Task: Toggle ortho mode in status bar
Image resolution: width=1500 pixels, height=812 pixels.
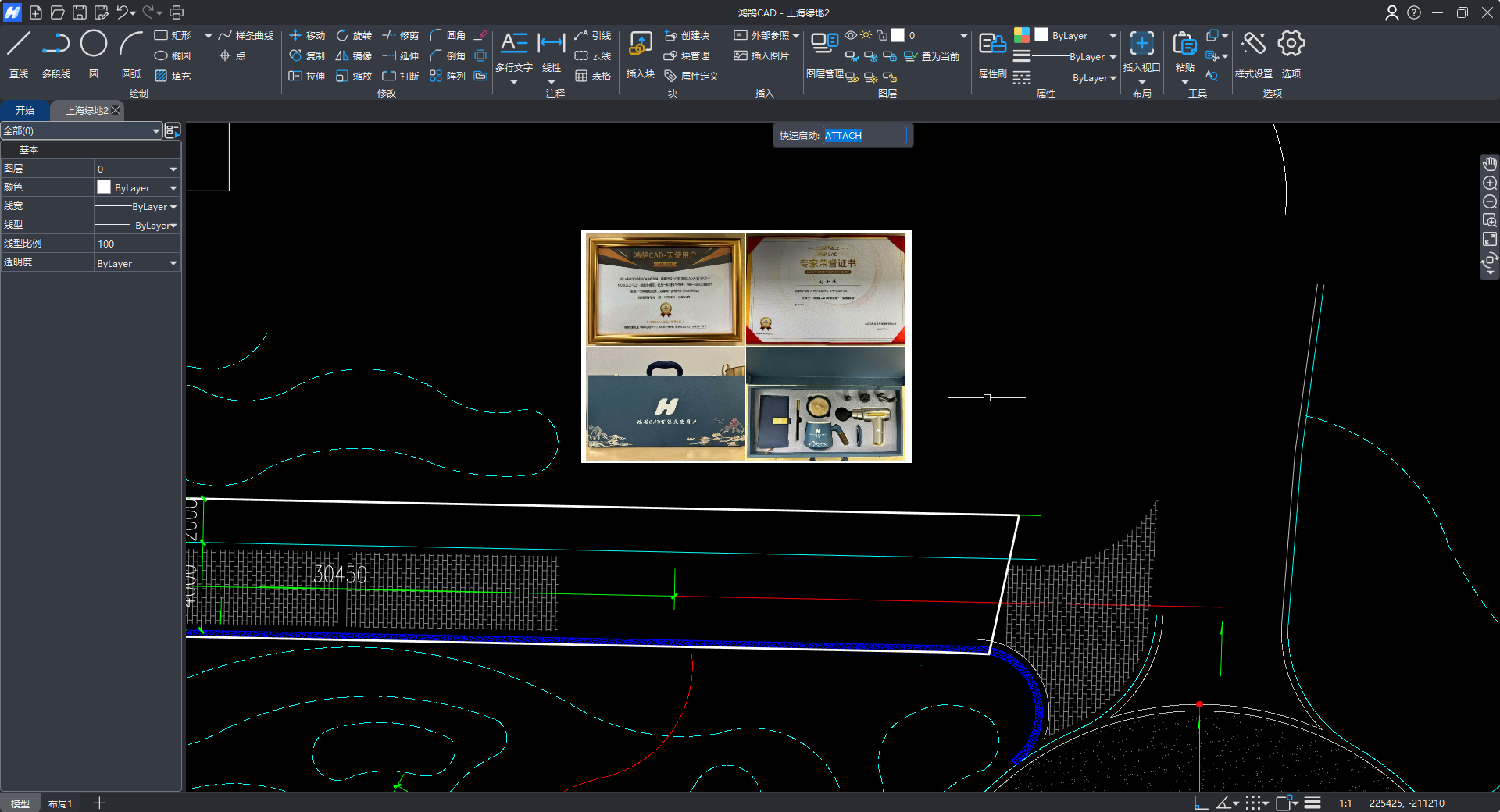Action: tap(1201, 803)
